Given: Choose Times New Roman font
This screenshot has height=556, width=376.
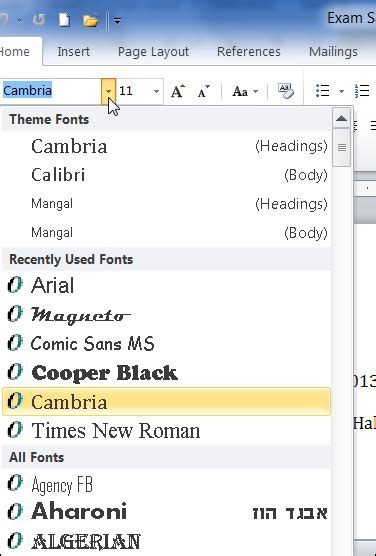Looking at the screenshot, I should (x=166, y=430).
